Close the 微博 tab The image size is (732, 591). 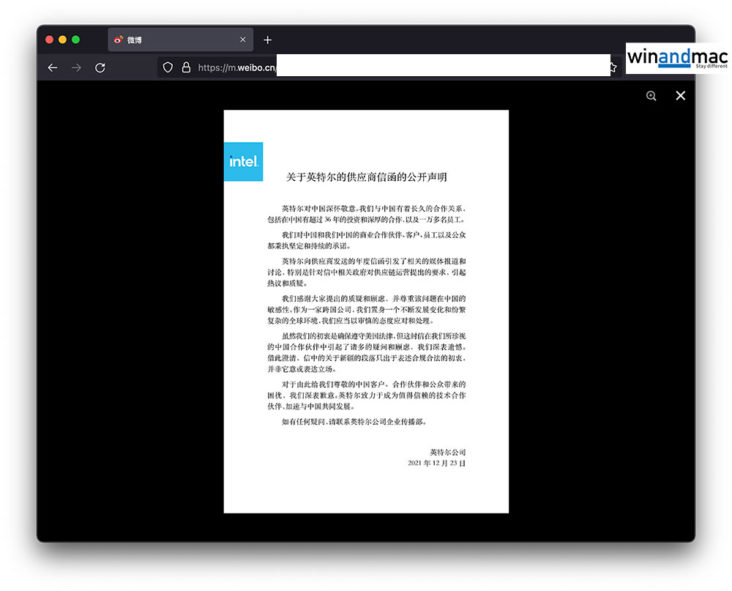pyautogui.click(x=242, y=40)
